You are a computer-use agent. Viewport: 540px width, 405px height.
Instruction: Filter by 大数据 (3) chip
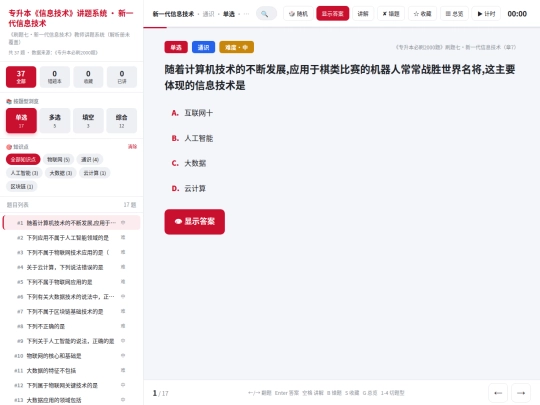click(x=61, y=173)
